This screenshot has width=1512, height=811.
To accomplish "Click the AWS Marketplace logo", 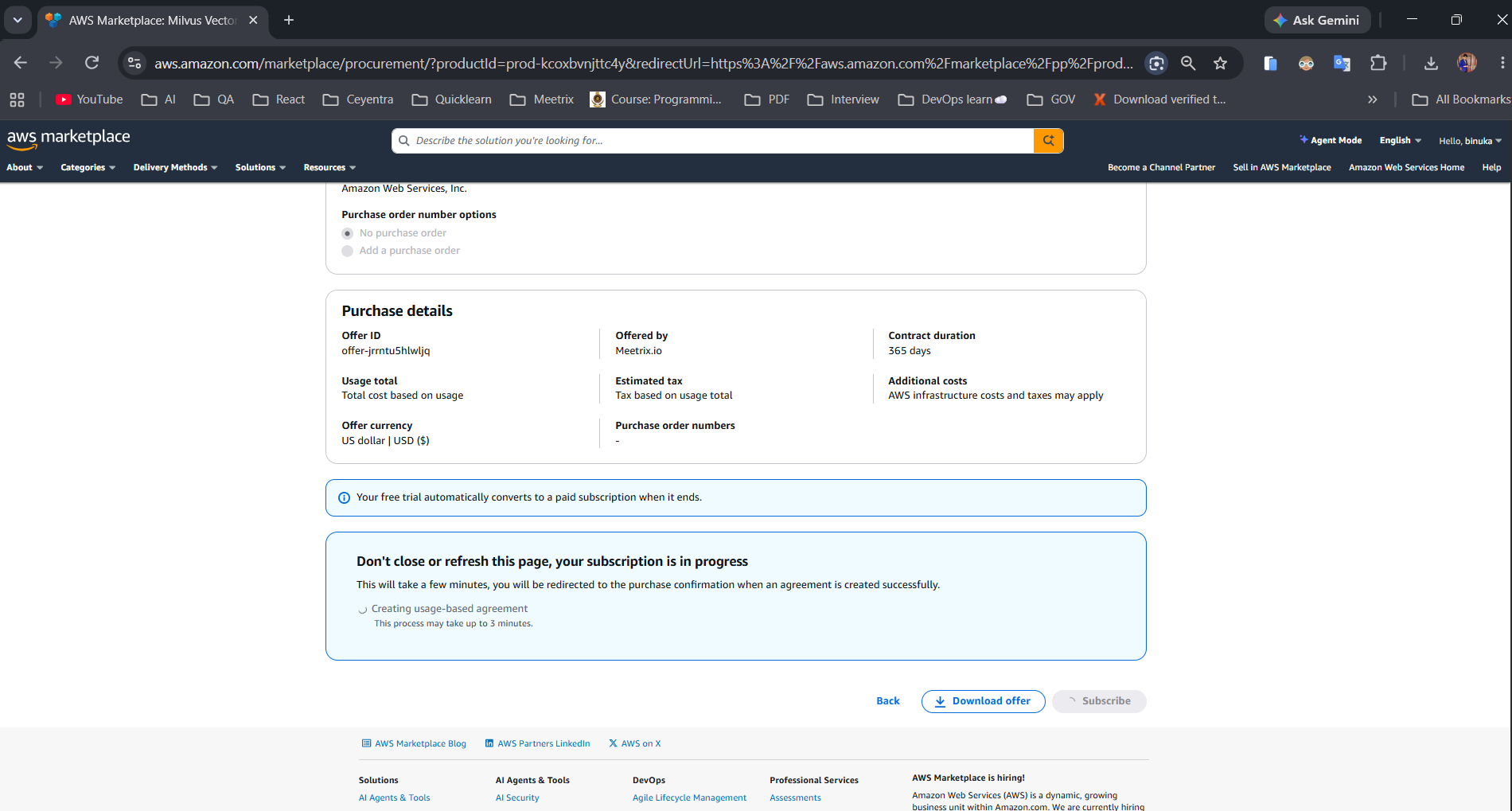I will (68, 138).
